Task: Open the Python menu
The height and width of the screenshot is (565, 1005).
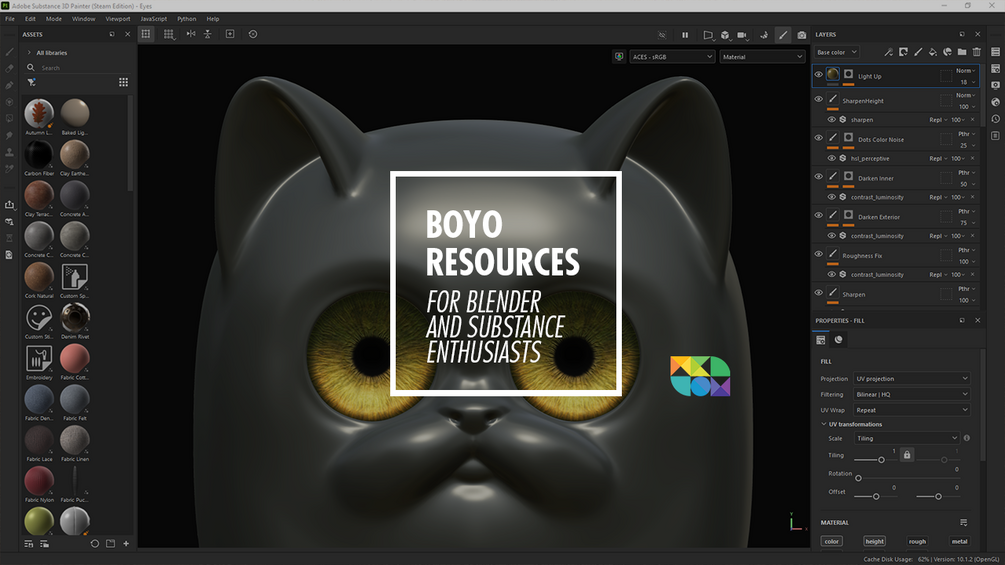Action: tap(187, 19)
